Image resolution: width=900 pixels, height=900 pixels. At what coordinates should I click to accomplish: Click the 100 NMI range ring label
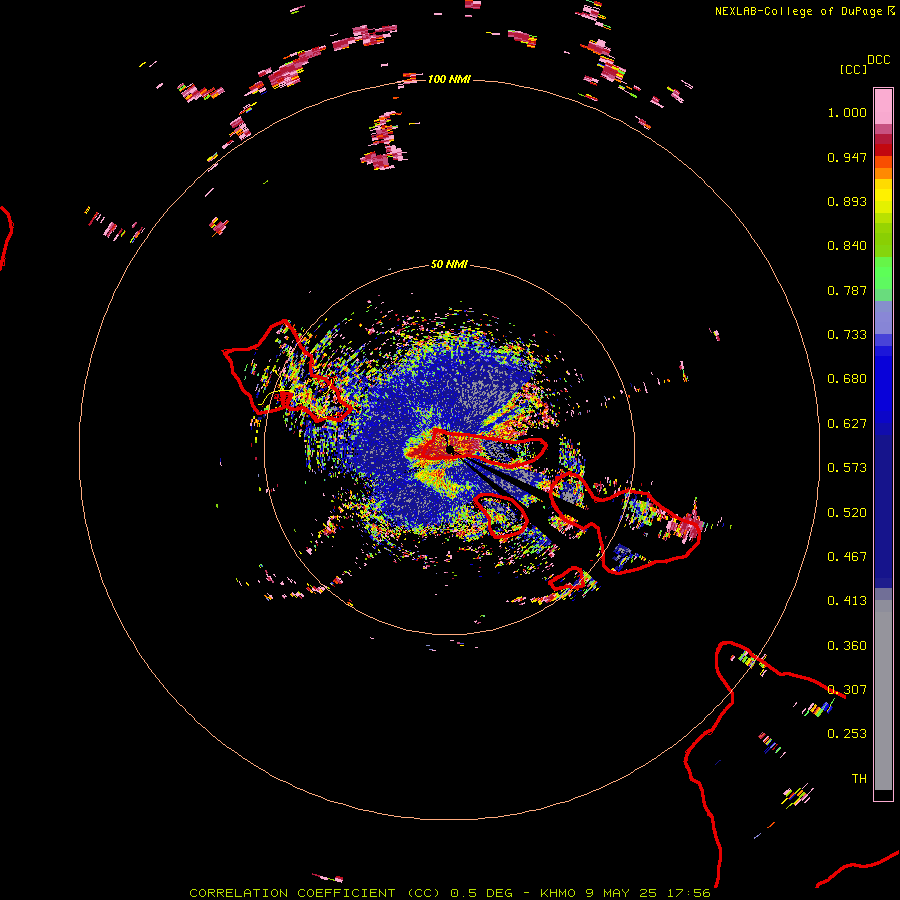point(449,79)
